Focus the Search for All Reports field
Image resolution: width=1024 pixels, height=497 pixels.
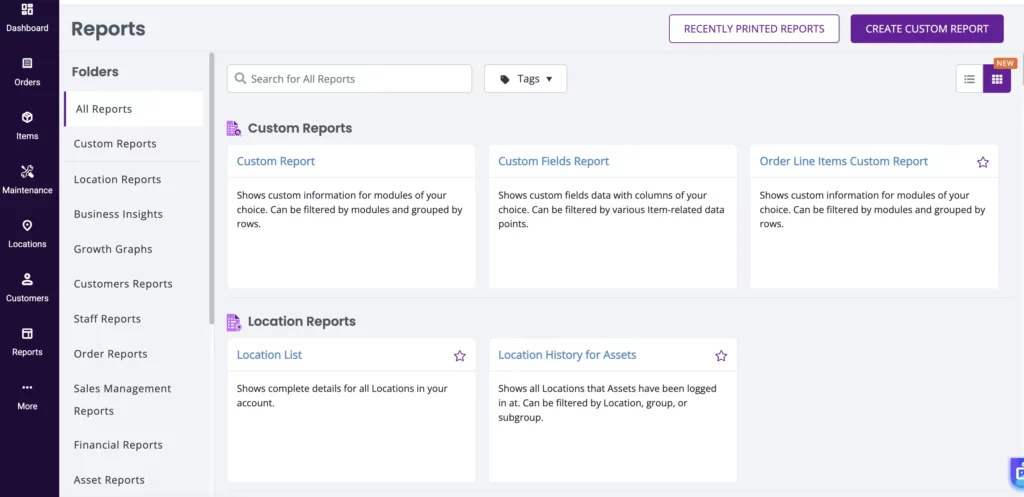pos(349,78)
